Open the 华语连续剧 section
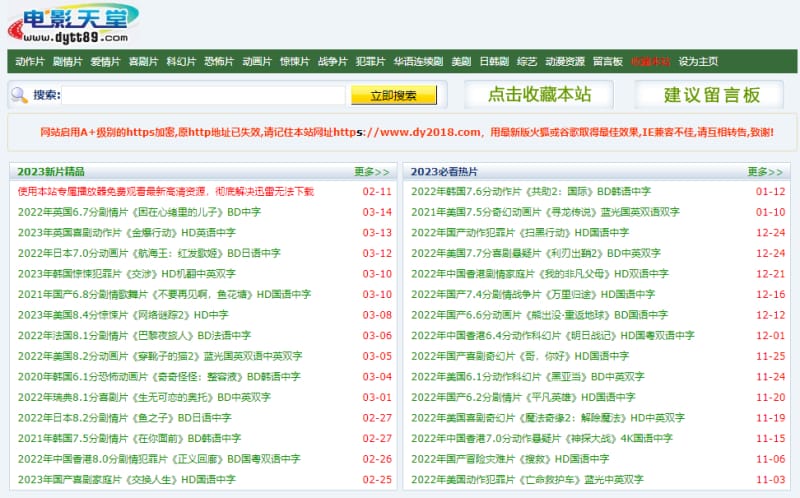Screen dimensions: 800x498 (418, 62)
